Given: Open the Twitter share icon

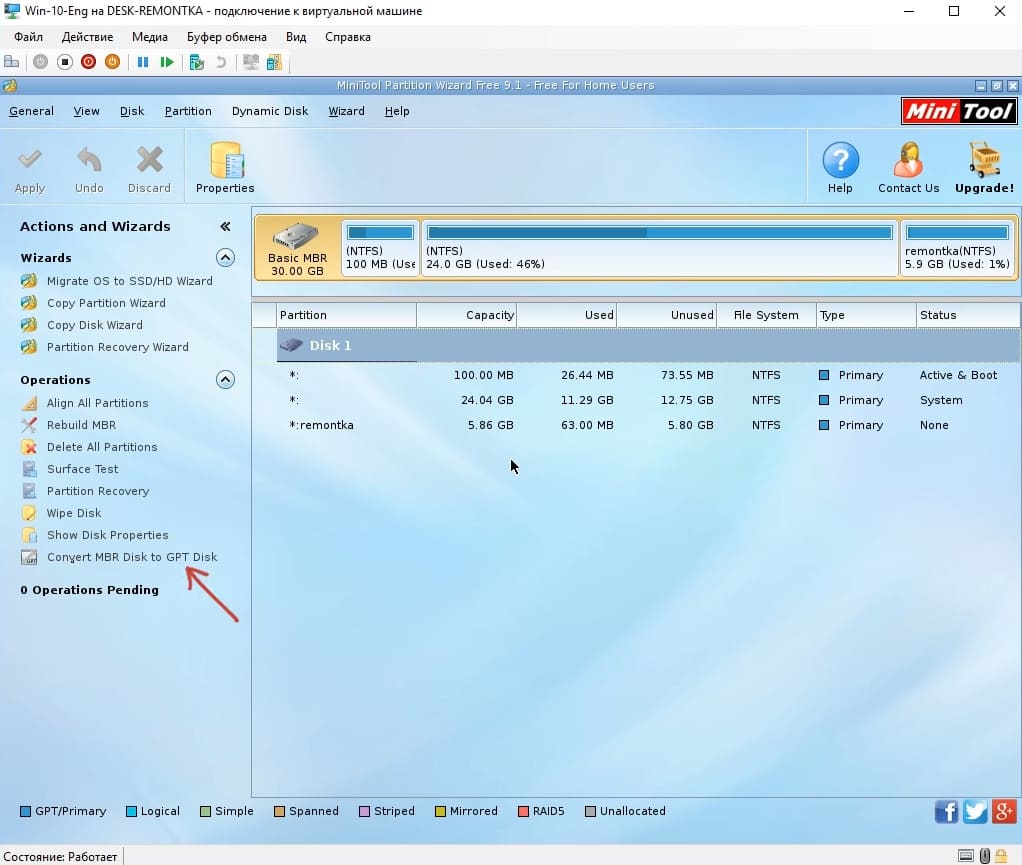Looking at the screenshot, I should tap(975, 812).
